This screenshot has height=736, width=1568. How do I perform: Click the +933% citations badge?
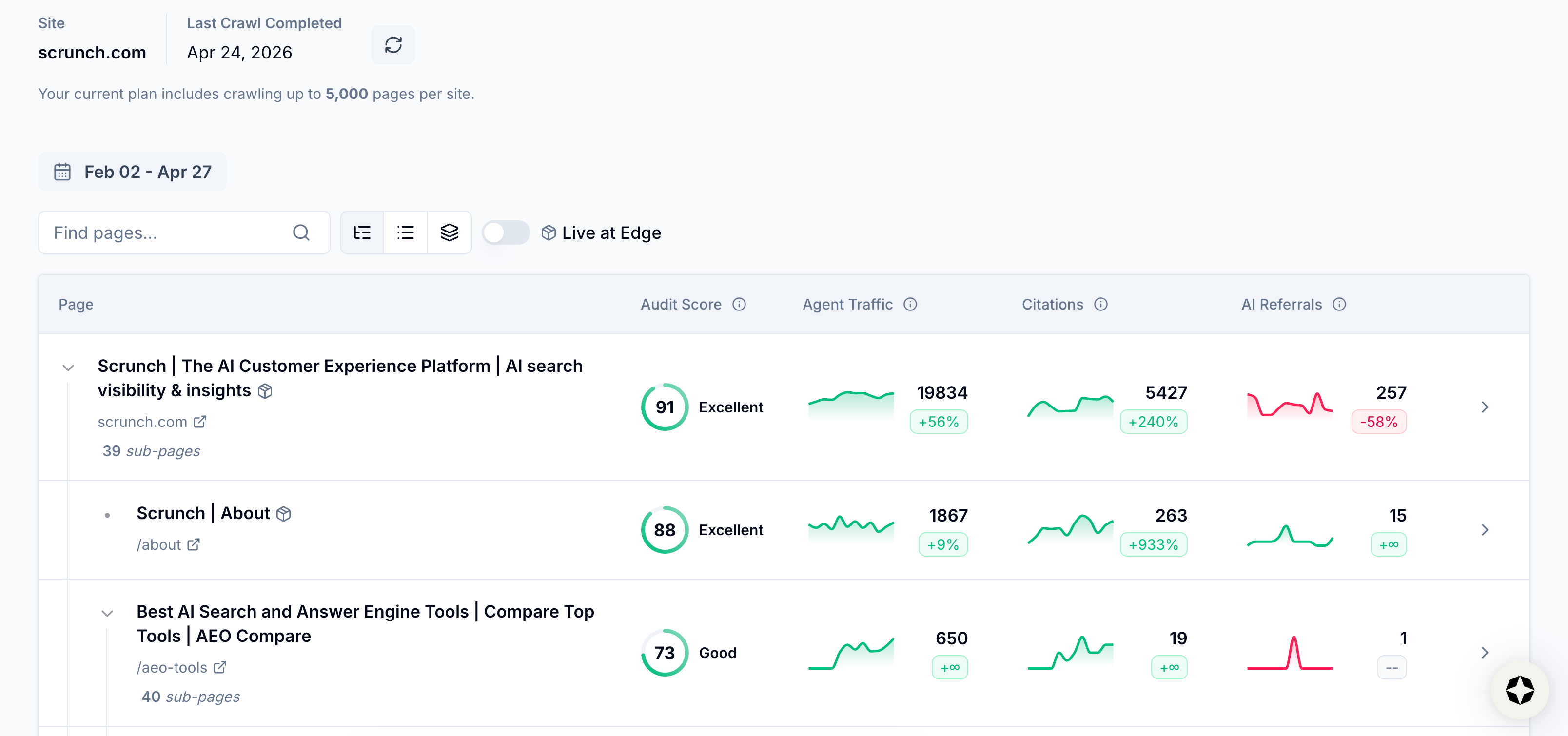[x=1154, y=544]
